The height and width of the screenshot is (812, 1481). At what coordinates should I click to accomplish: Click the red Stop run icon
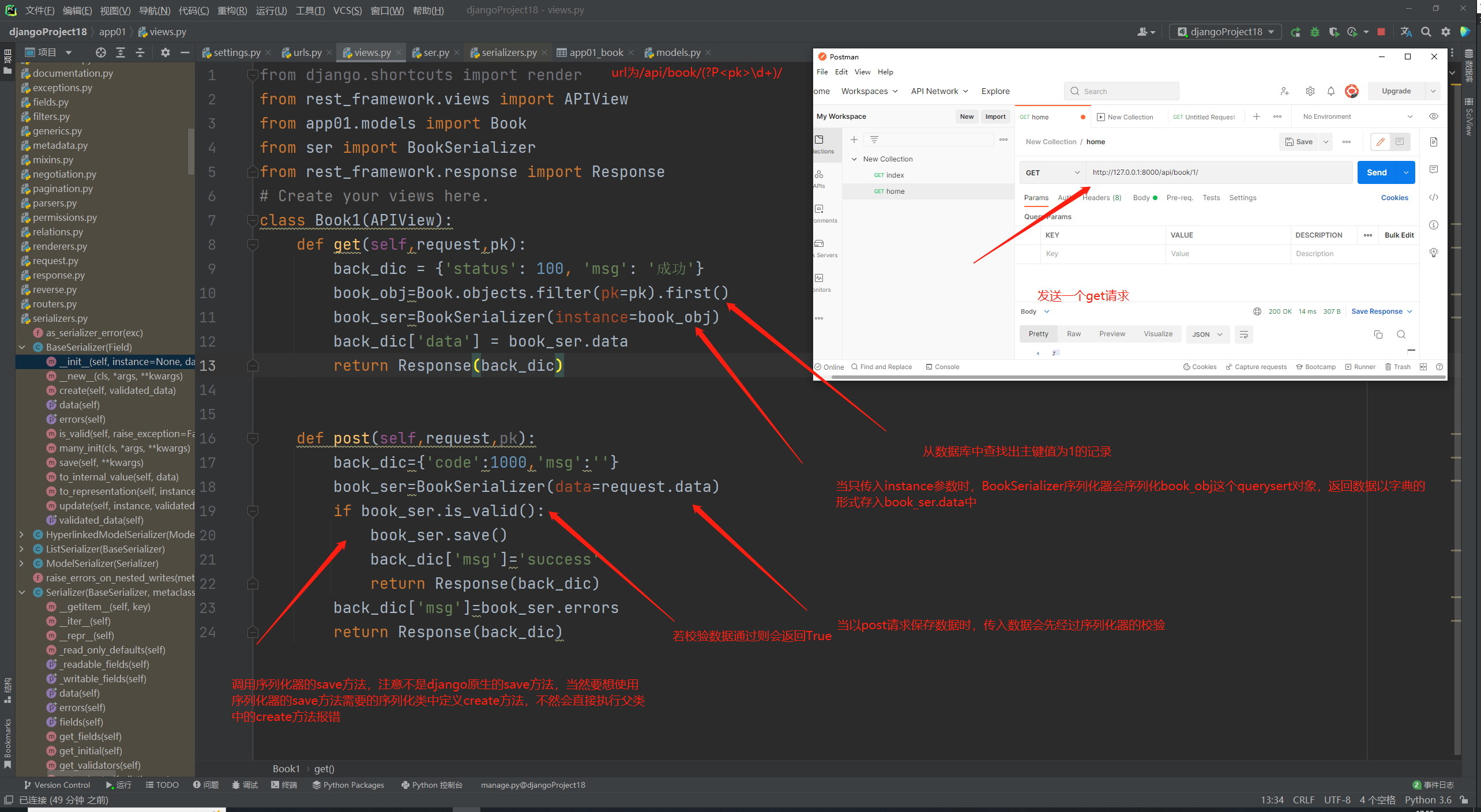(1381, 32)
